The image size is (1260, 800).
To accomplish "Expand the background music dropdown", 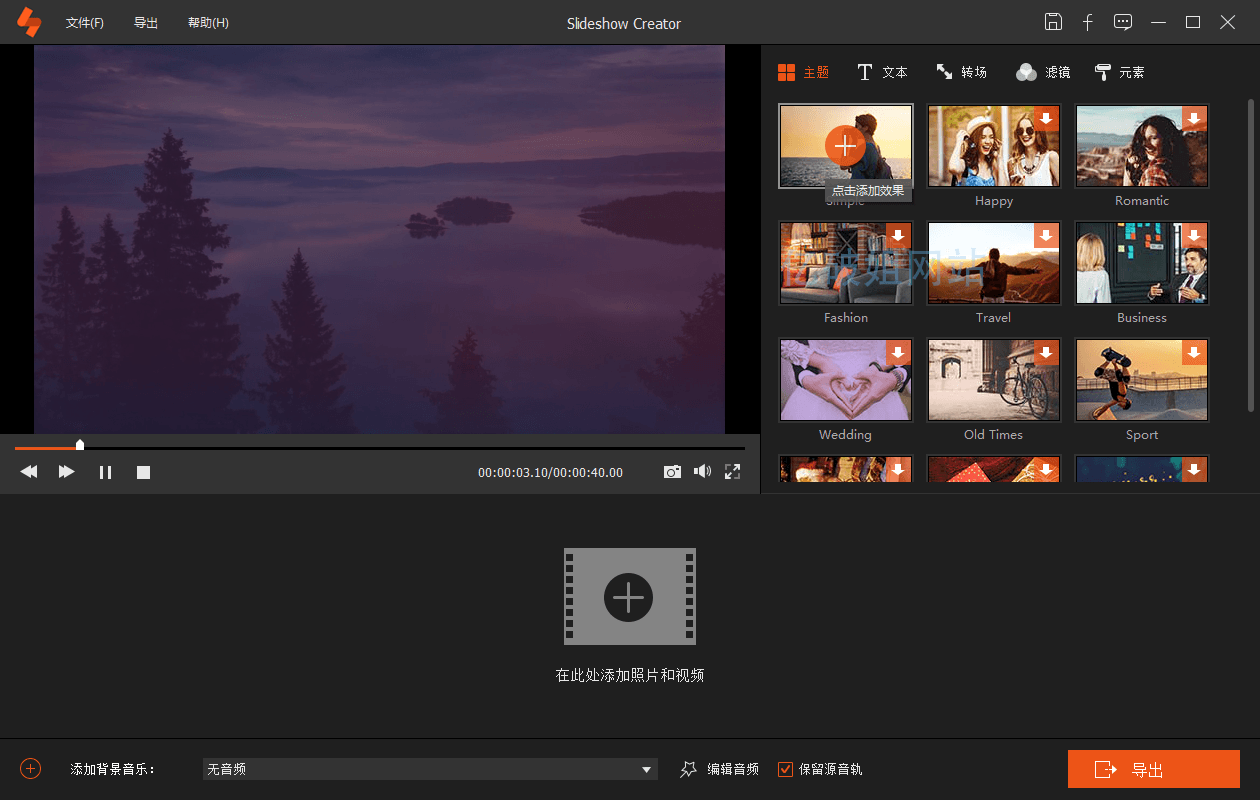I will pyautogui.click(x=646, y=769).
